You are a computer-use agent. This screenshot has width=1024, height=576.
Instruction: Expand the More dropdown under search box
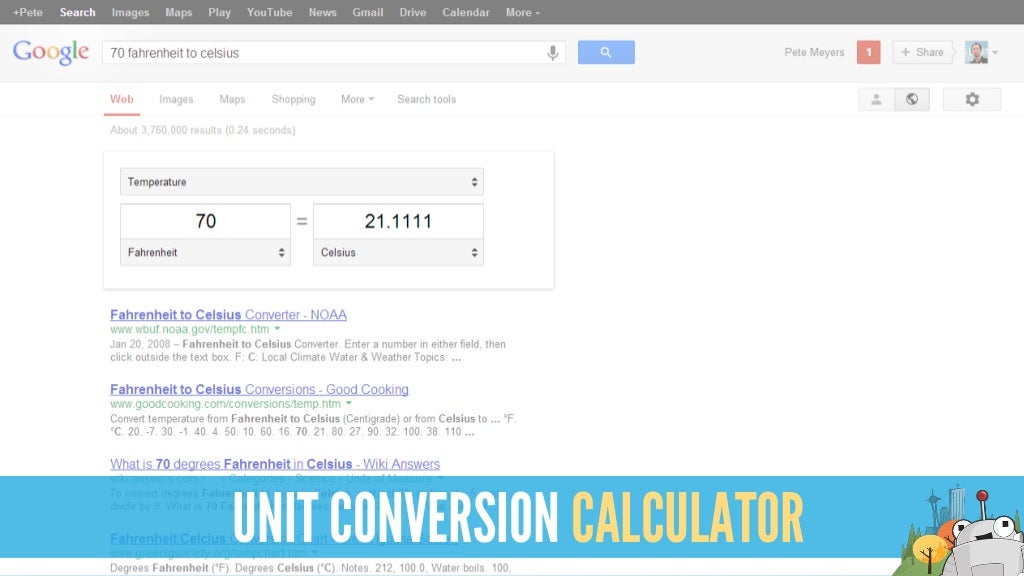(x=357, y=99)
